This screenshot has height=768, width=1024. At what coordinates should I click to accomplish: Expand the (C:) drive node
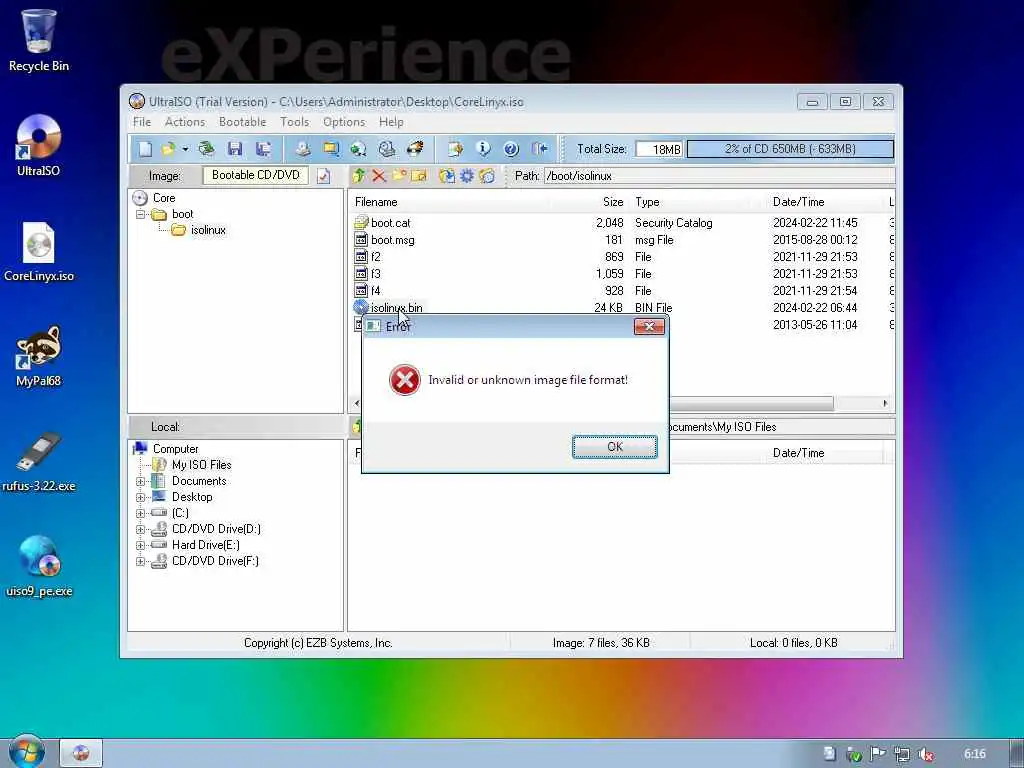140,513
